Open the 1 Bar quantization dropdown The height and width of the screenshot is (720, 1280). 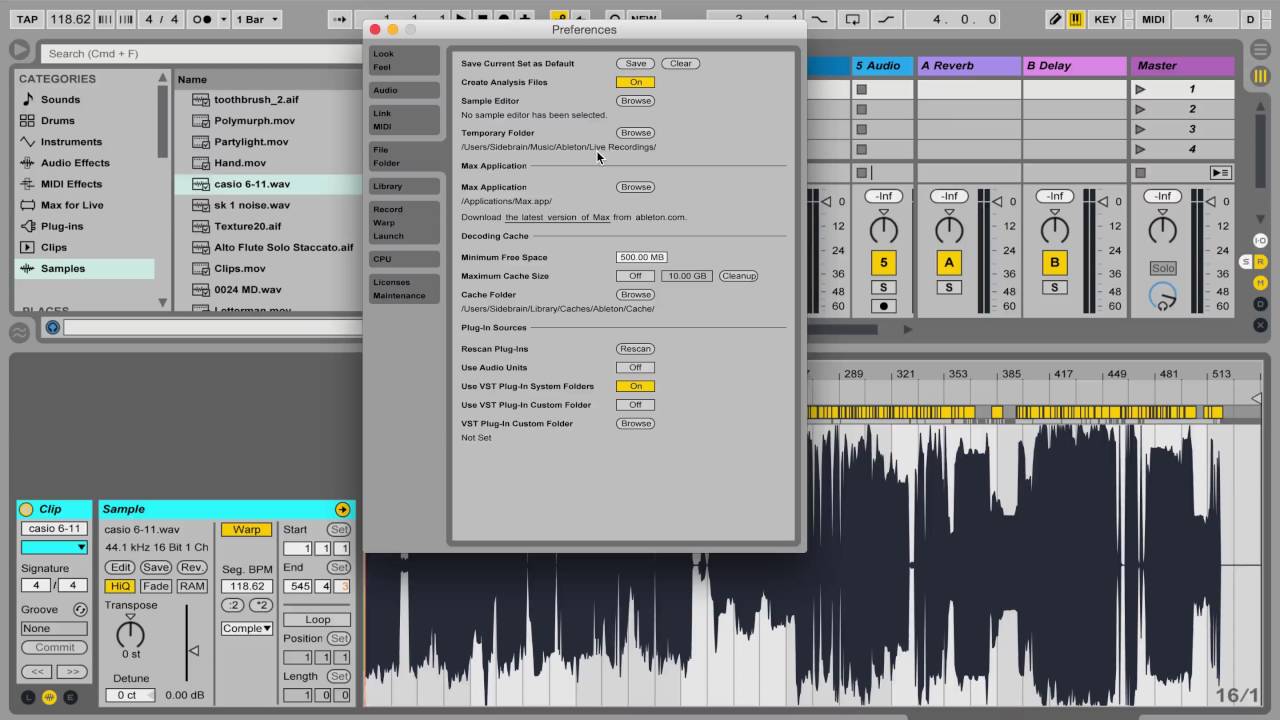pyautogui.click(x=258, y=19)
